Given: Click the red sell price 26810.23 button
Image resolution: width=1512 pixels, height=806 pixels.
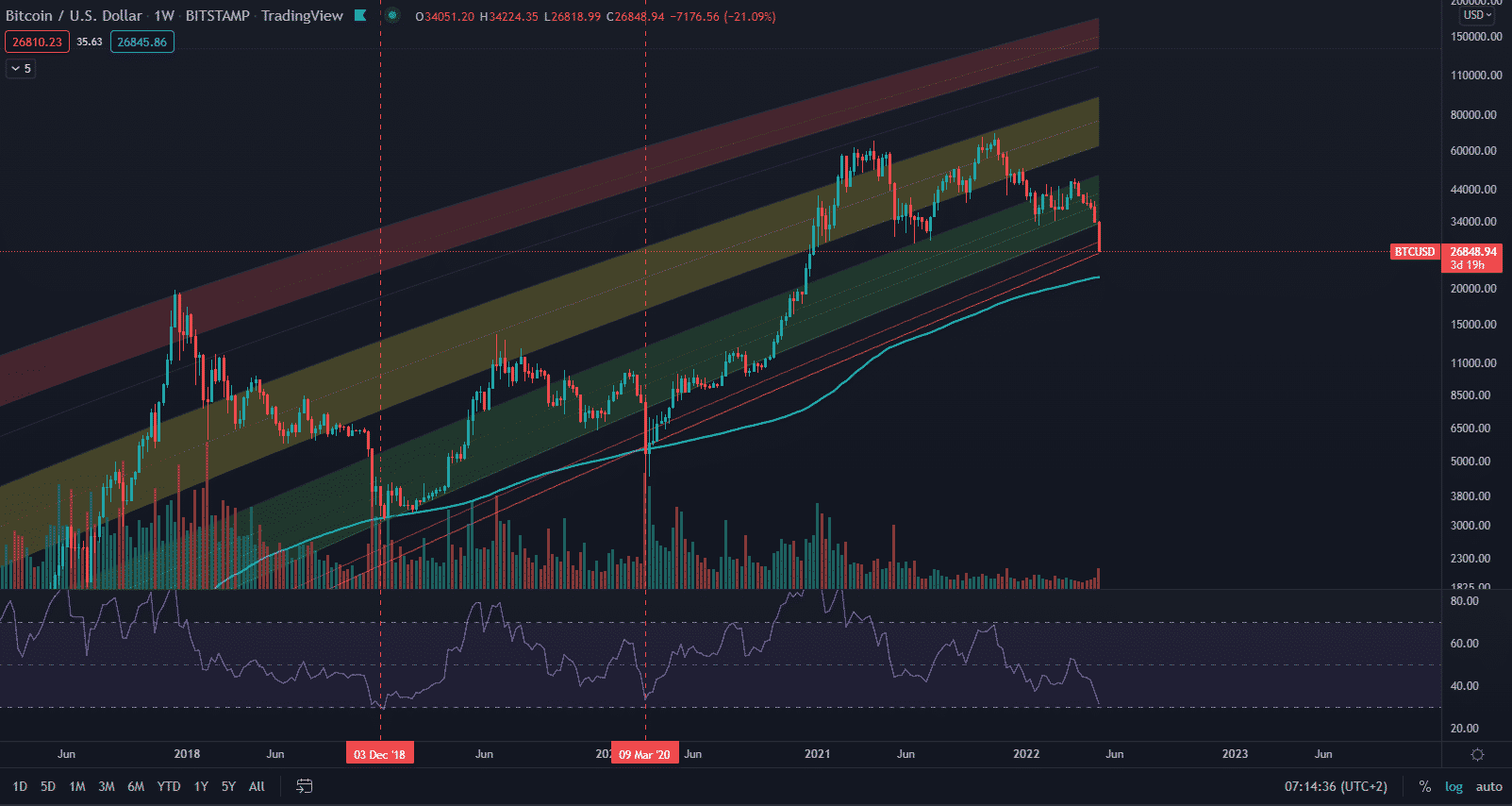Looking at the screenshot, I should (37, 42).
